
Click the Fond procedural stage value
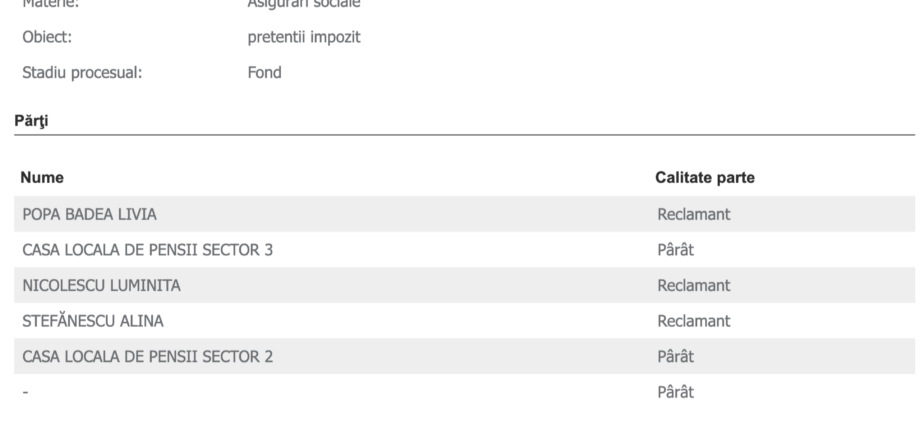265,73
